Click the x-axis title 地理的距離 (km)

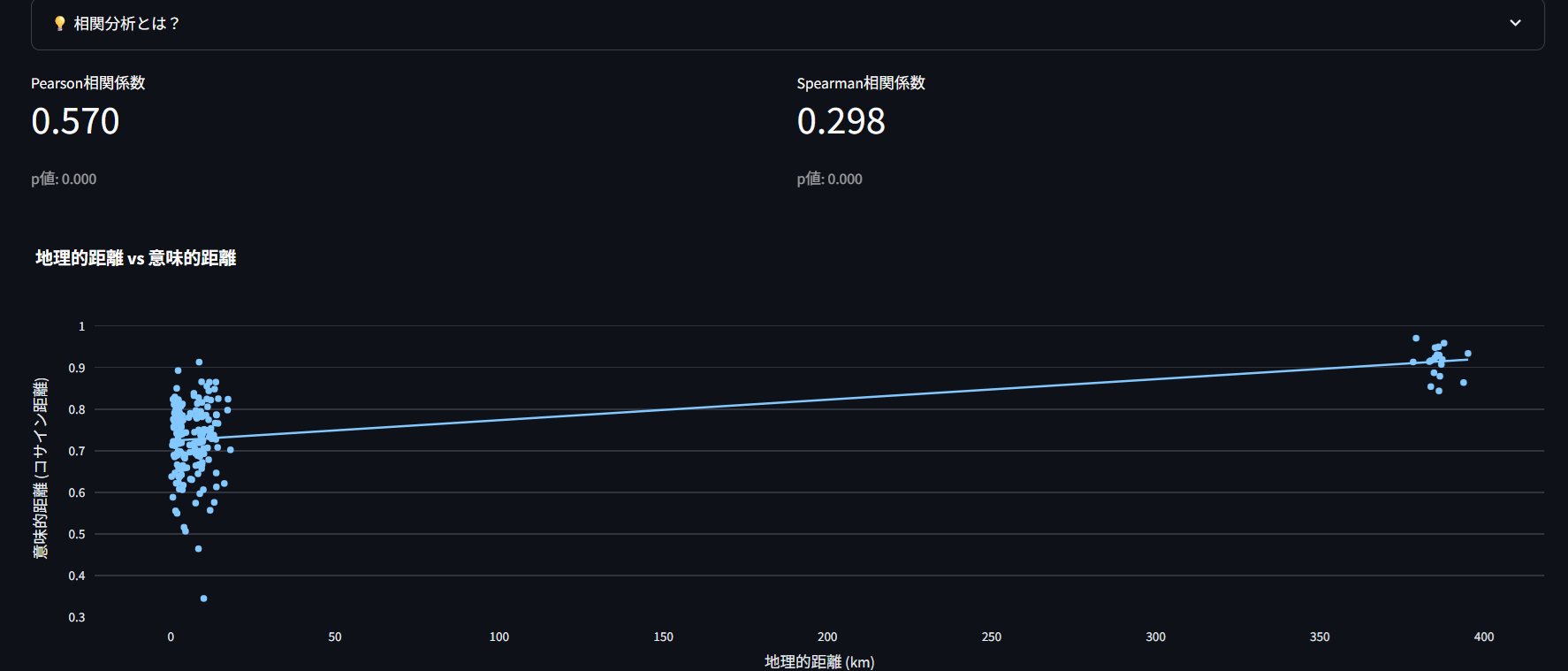point(819,661)
